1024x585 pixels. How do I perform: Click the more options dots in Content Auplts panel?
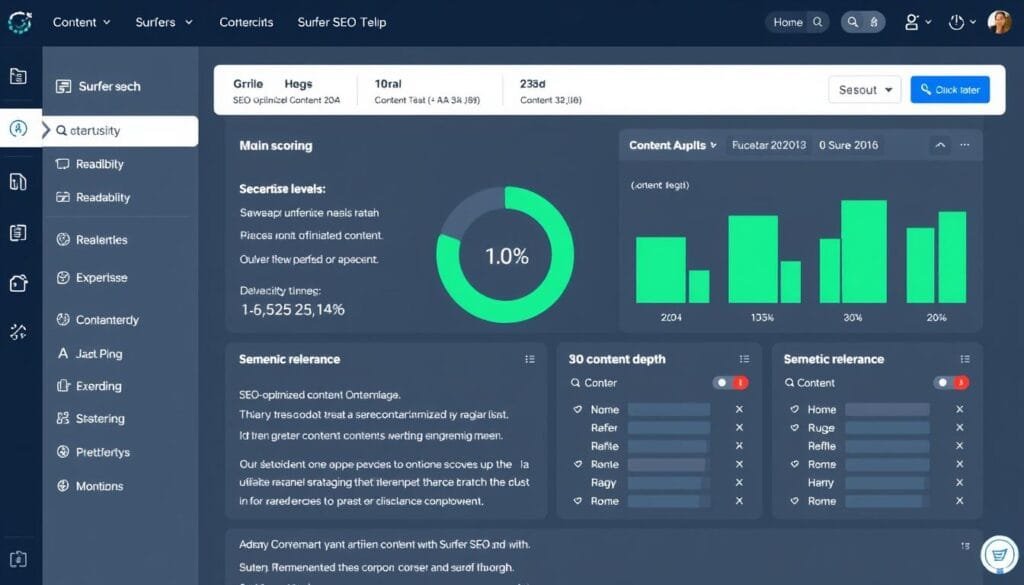[x=965, y=145]
